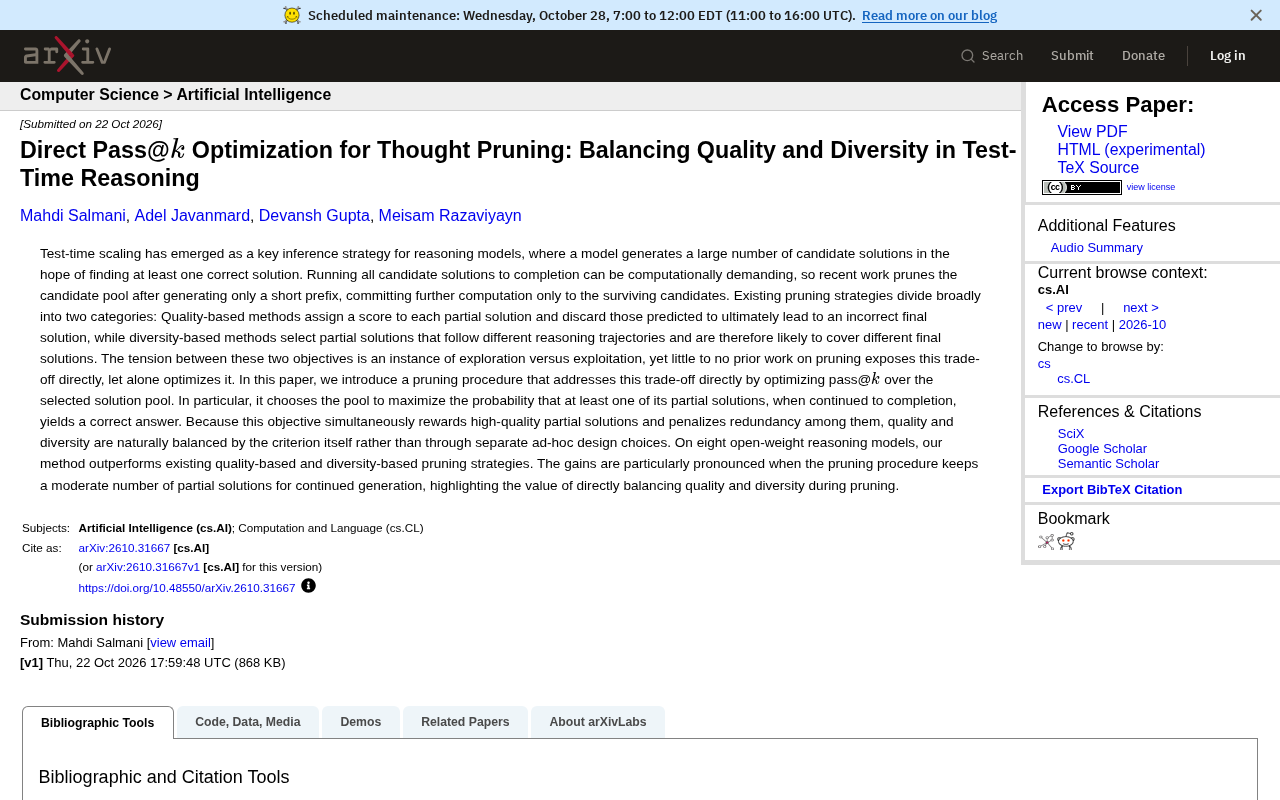Go to the next paper
Viewport: 1280px width, 800px height.
tap(1141, 308)
